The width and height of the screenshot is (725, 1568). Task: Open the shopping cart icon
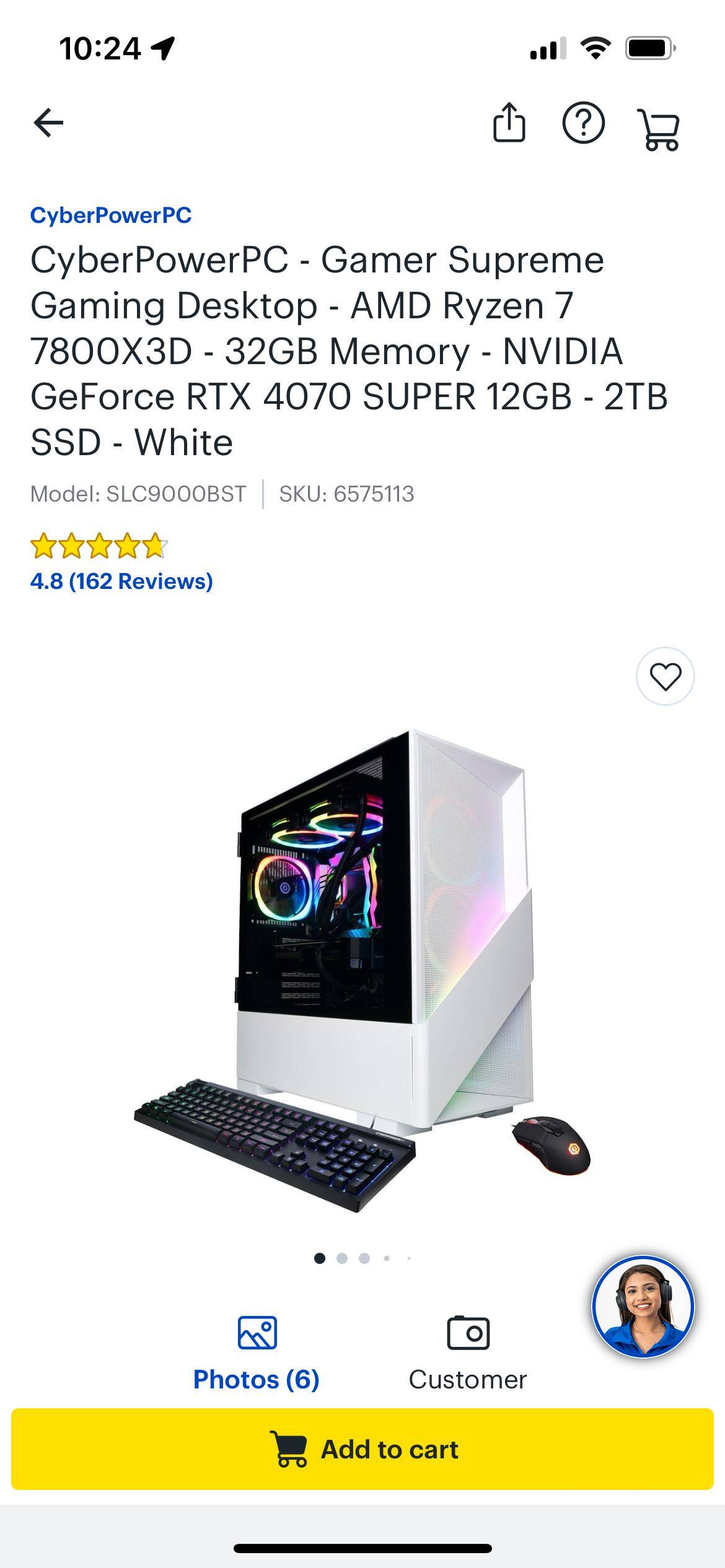click(x=658, y=129)
